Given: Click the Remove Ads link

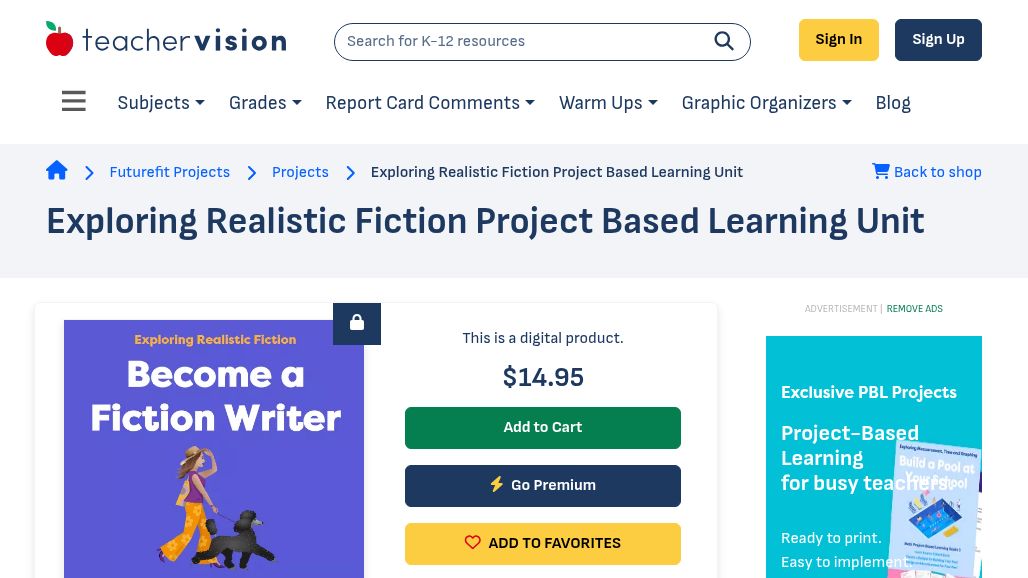Looking at the screenshot, I should (914, 309).
